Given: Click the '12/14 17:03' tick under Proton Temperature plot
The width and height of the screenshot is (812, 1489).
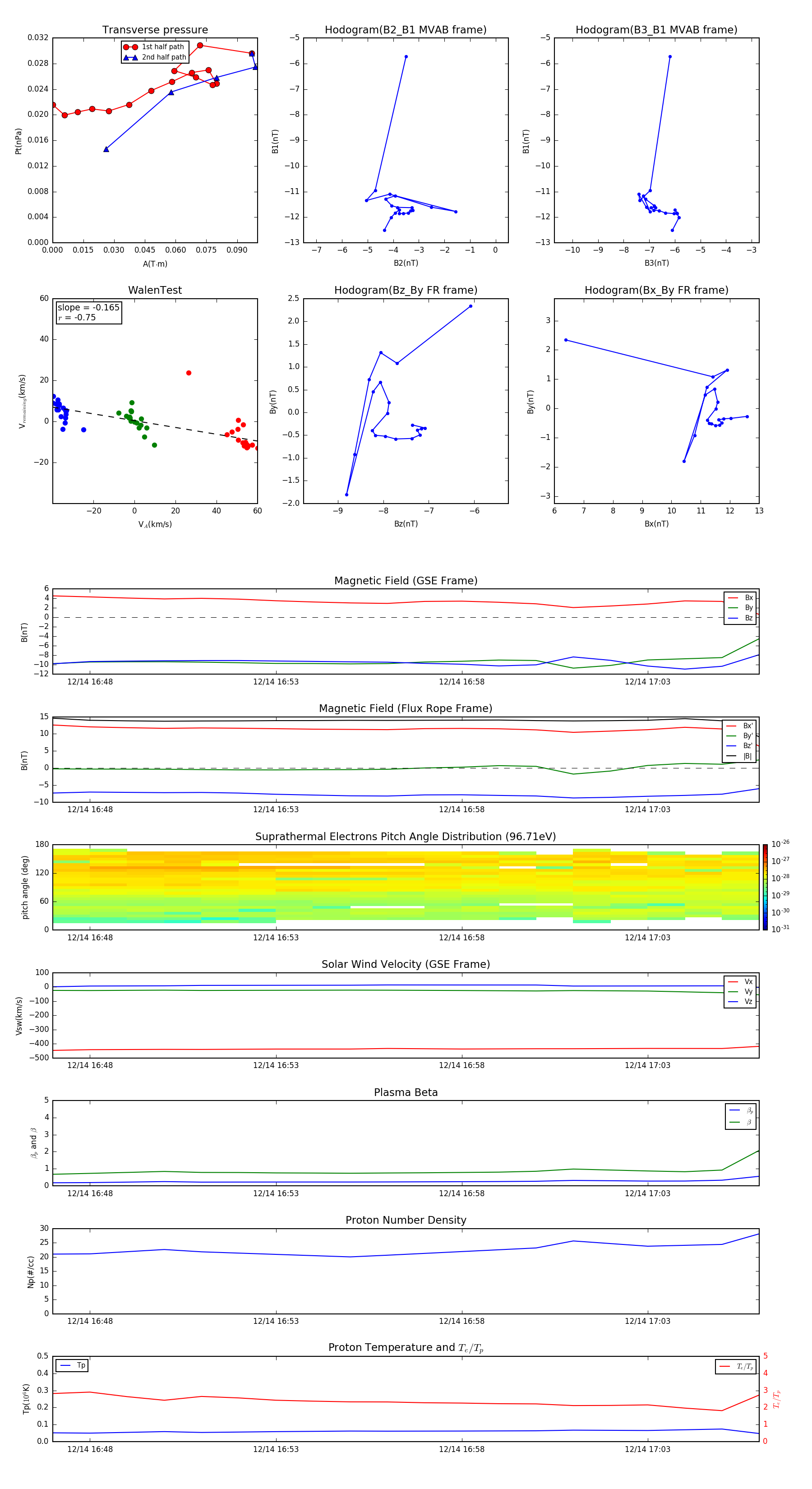Looking at the screenshot, I should pos(647,1449).
